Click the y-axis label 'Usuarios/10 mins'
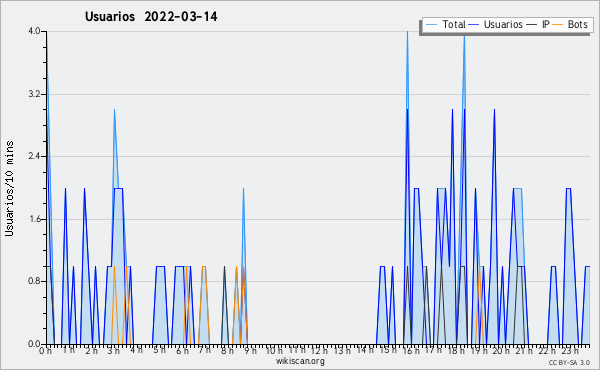The height and width of the screenshot is (370, 600). [x=9, y=188]
